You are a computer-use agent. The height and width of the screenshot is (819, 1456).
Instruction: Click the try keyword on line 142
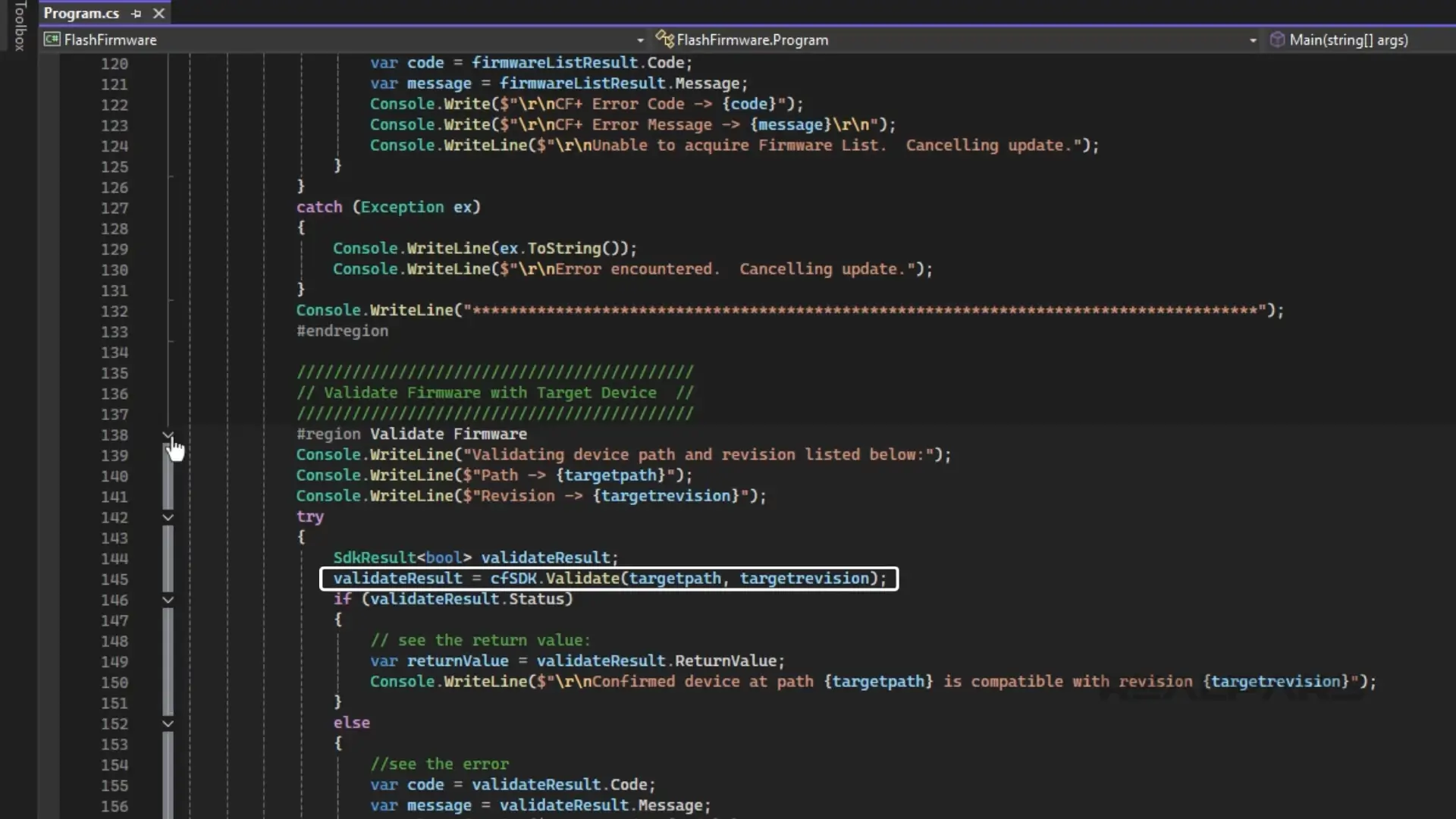click(x=309, y=517)
